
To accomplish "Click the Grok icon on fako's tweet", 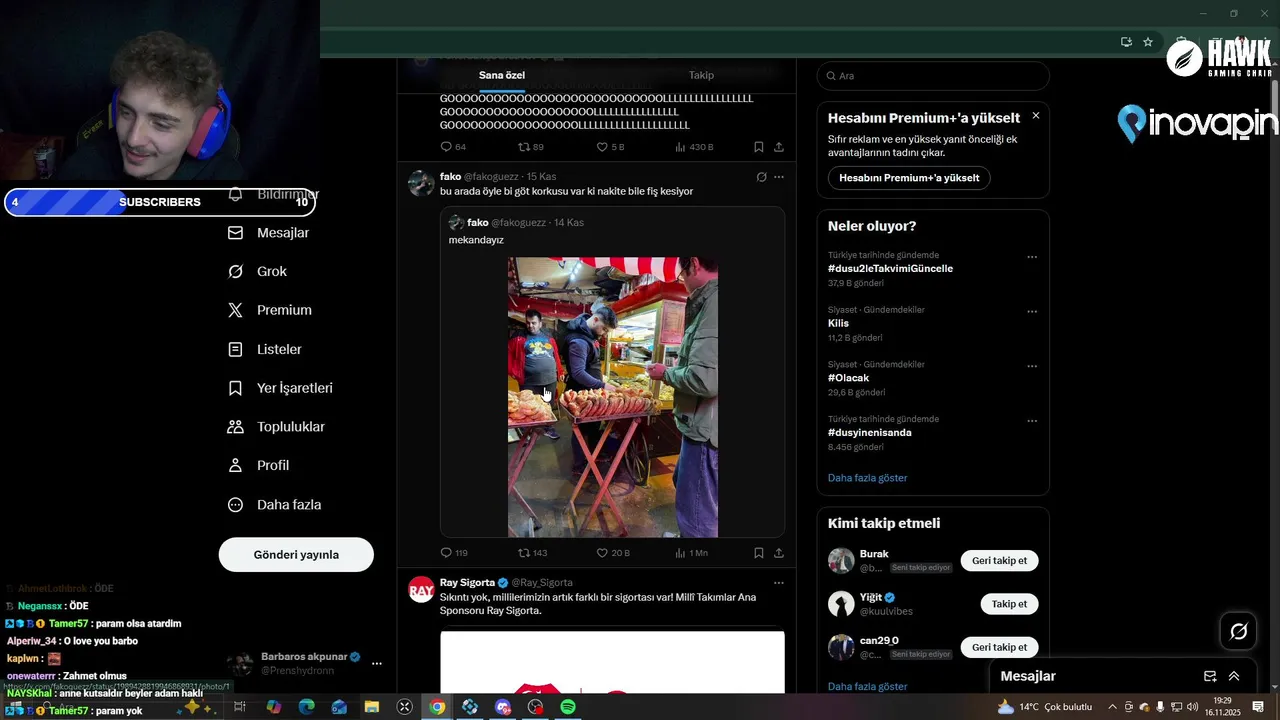I will tap(761, 177).
